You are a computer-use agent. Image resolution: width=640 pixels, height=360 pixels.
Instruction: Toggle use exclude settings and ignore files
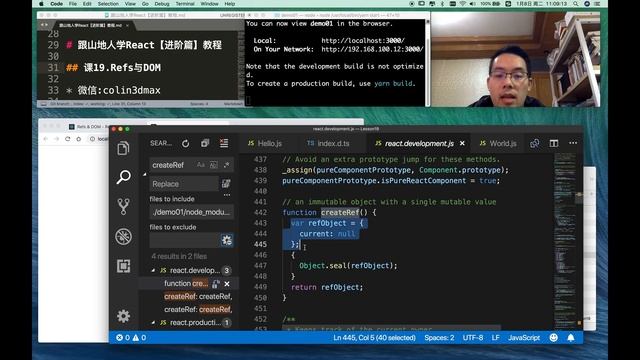coord(227,240)
